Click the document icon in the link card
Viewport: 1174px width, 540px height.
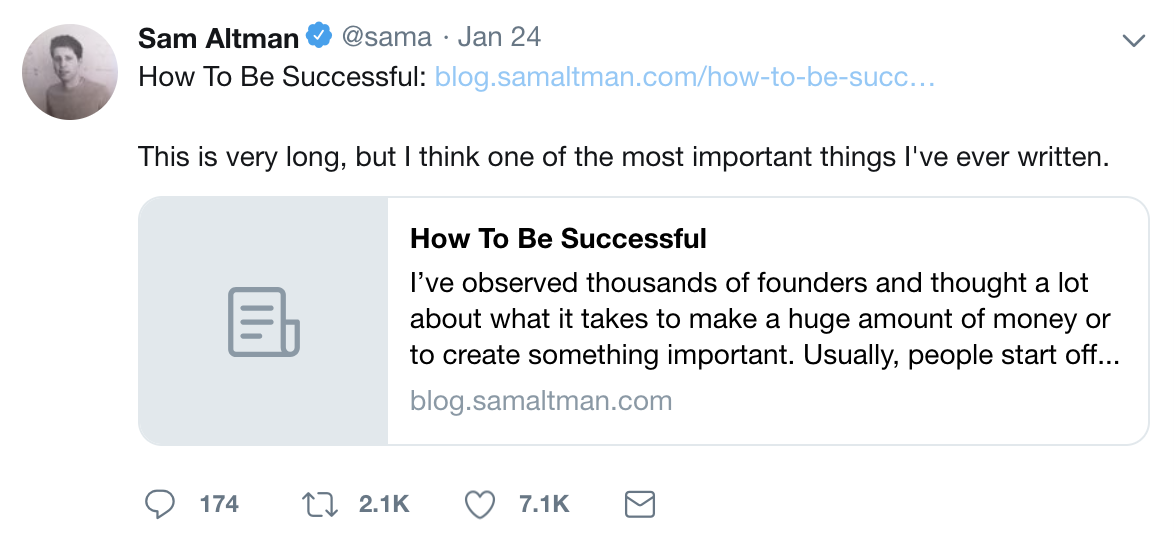264,321
